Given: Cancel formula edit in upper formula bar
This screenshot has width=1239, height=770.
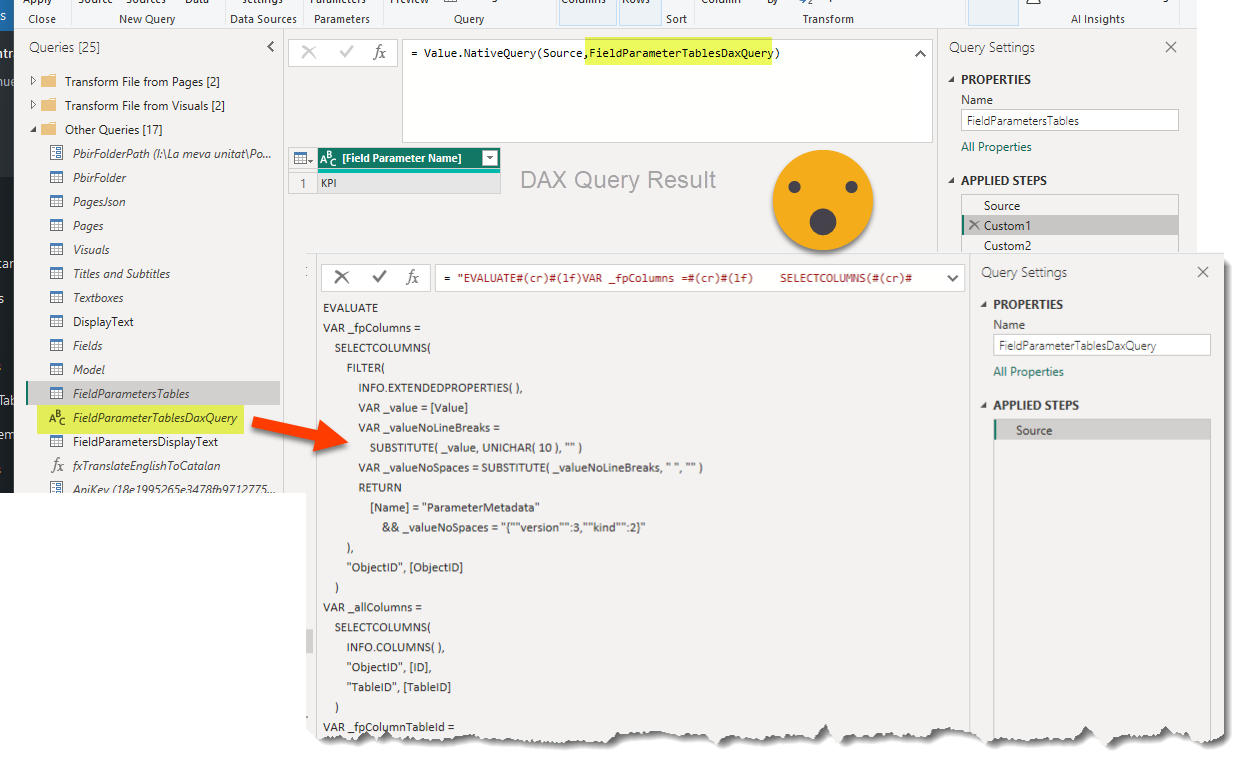Looking at the screenshot, I should 309,53.
